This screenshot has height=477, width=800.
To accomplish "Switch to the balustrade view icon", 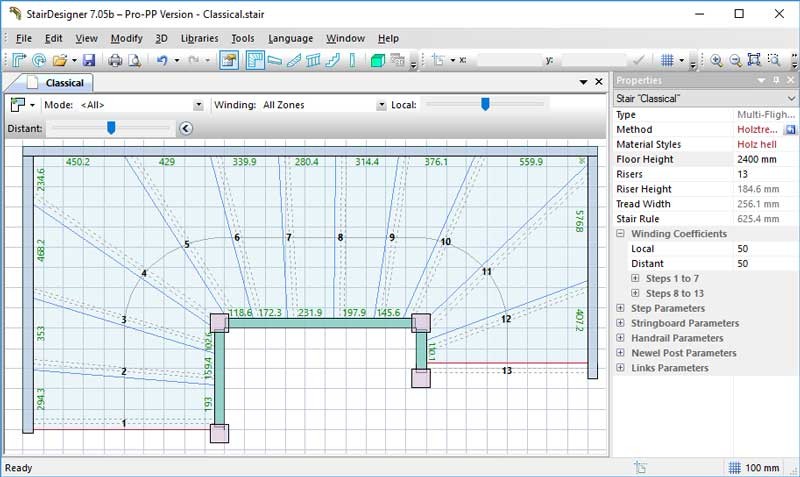I will pyautogui.click(x=313, y=60).
